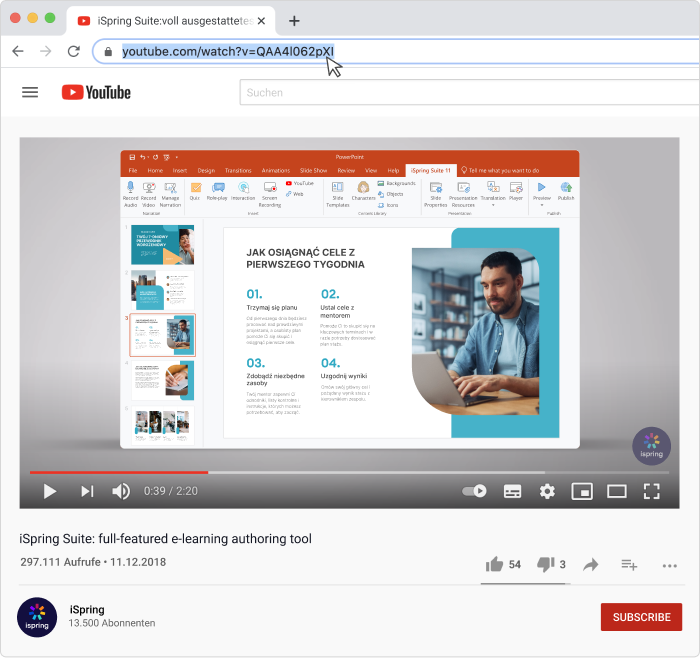The height and width of the screenshot is (658, 700).
Task: Enter fullscreen mode
Action: (651, 491)
